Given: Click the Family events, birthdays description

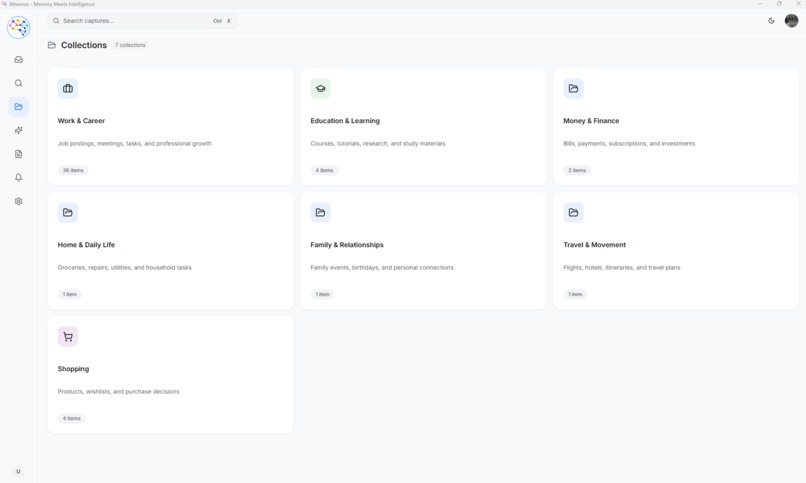Looking at the screenshot, I should pyautogui.click(x=382, y=268).
